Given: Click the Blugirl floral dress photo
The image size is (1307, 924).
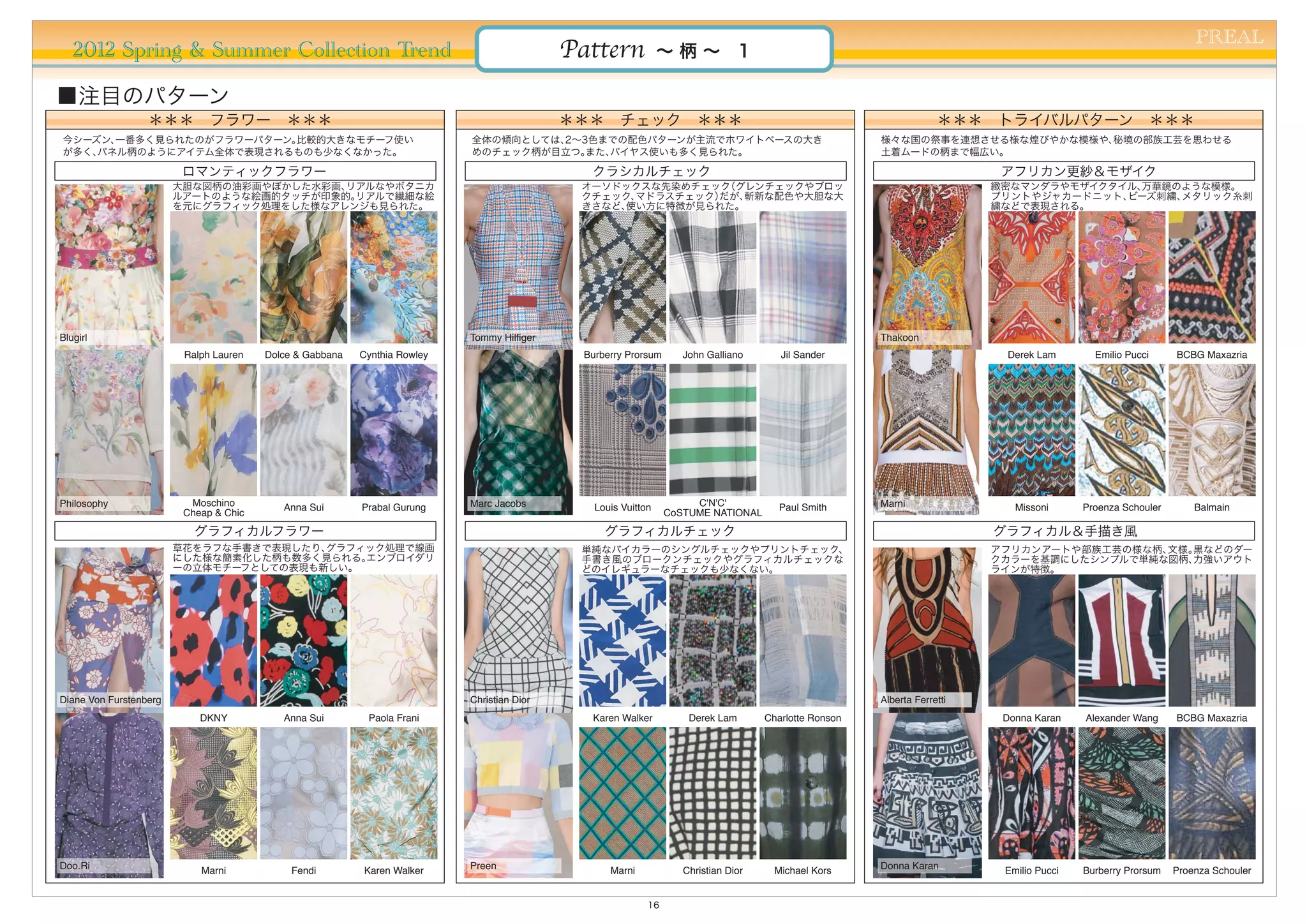Looking at the screenshot, I should coord(109,266).
